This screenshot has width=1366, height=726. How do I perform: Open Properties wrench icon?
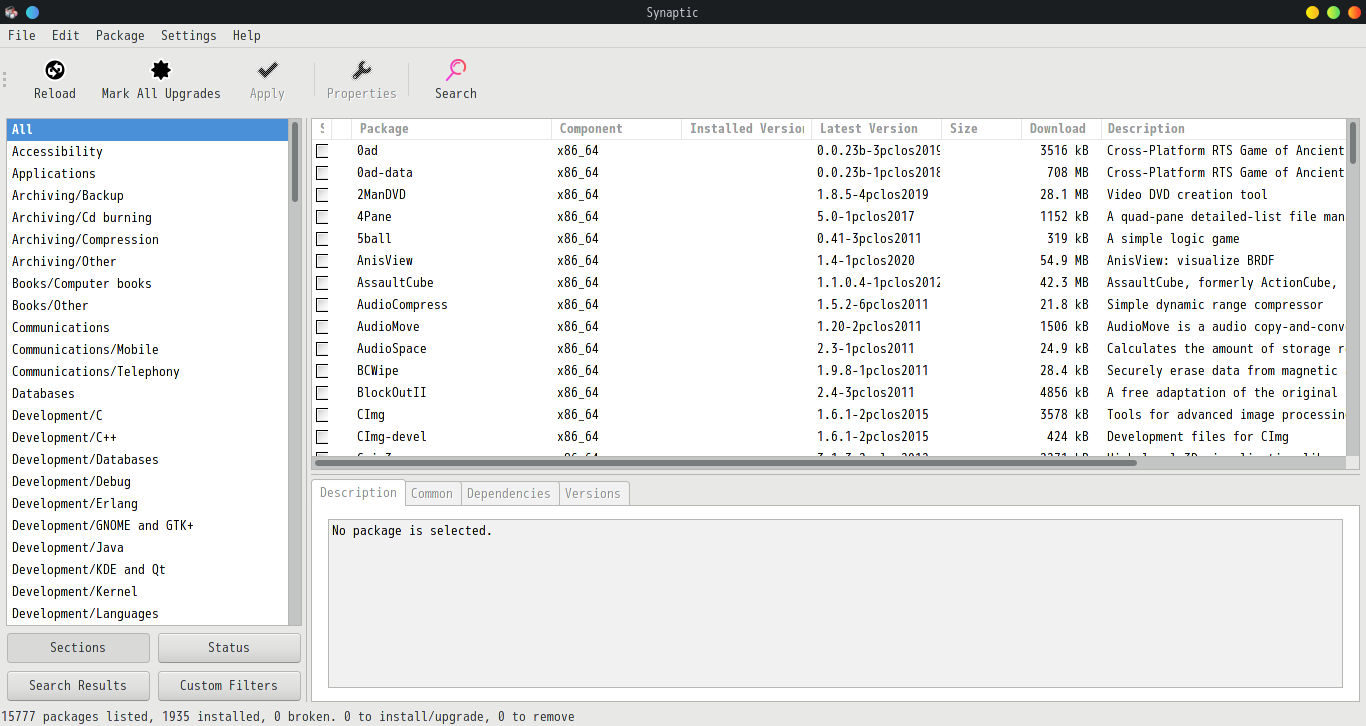tap(362, 70)
